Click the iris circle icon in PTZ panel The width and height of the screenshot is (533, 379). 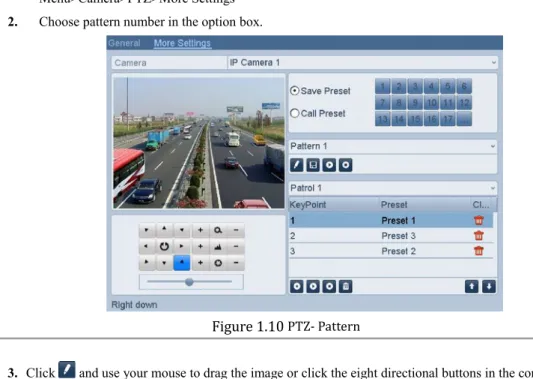click(x=218, y=263)
